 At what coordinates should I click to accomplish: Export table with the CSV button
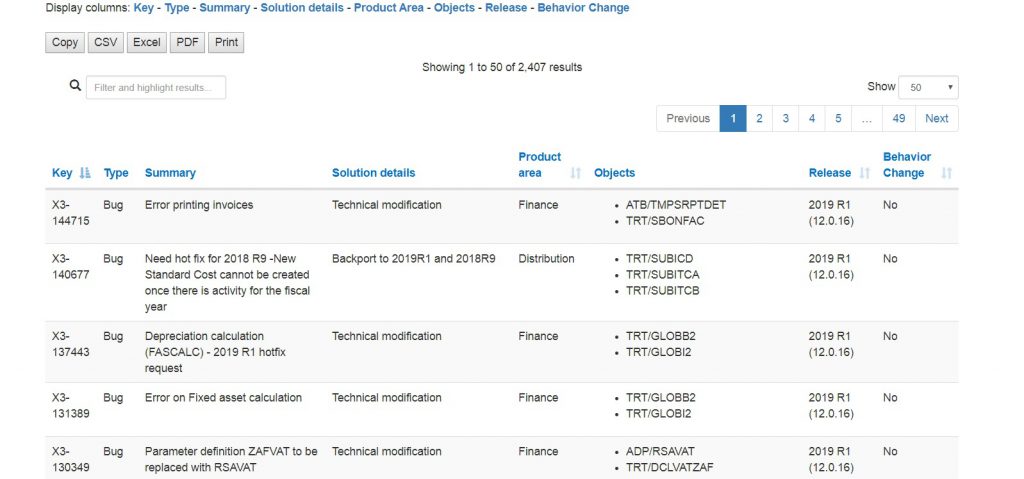104,42
